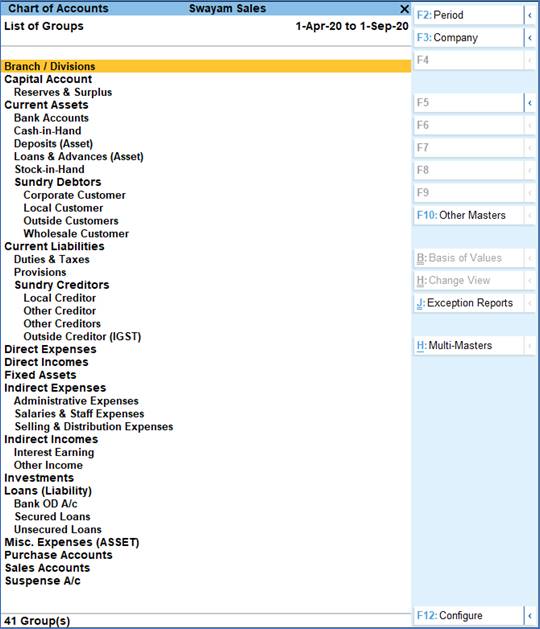Select the Duties & Taxes group

click(x=52, y=260)
